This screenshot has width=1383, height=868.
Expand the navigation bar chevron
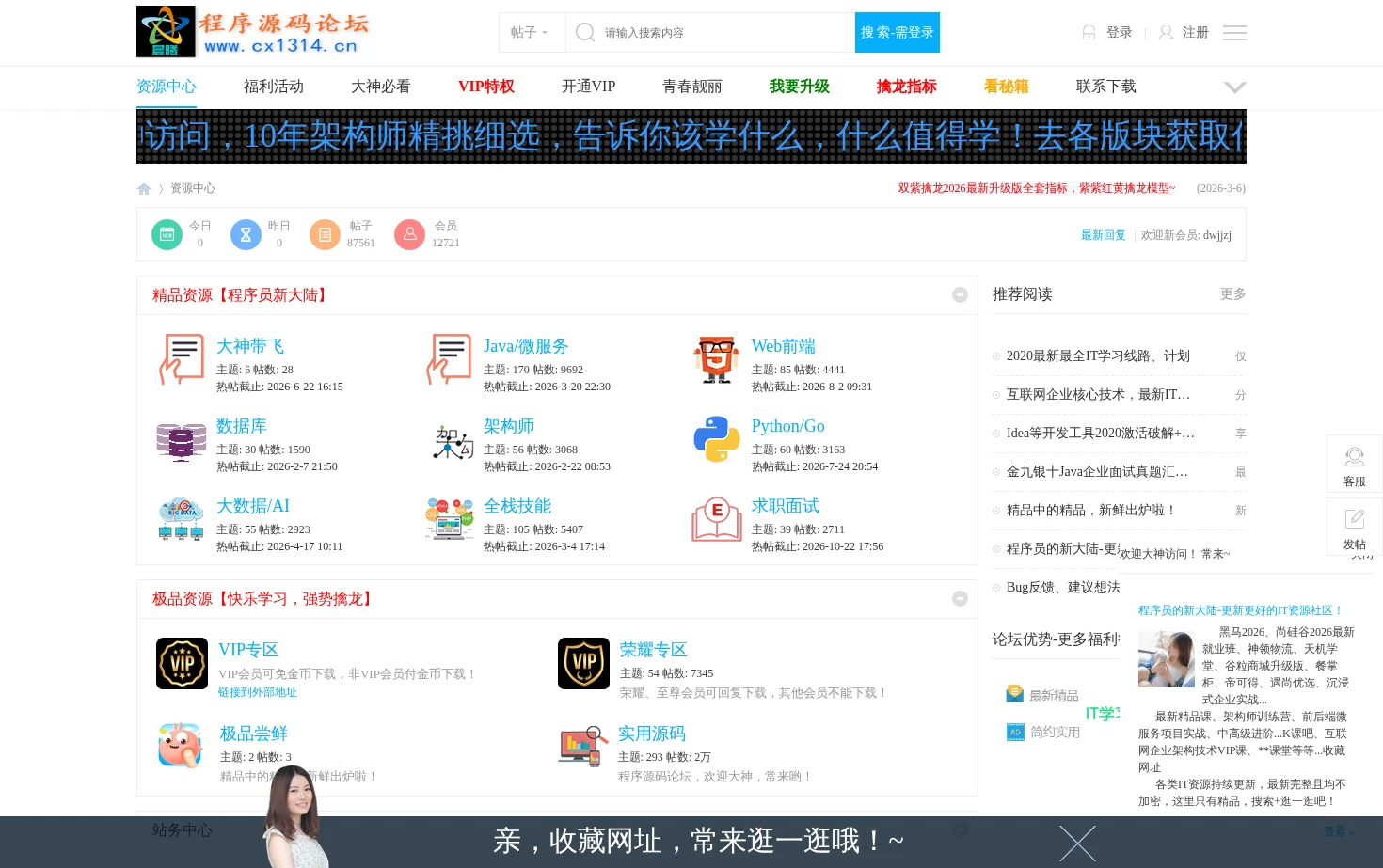(x=1234, y=87)
